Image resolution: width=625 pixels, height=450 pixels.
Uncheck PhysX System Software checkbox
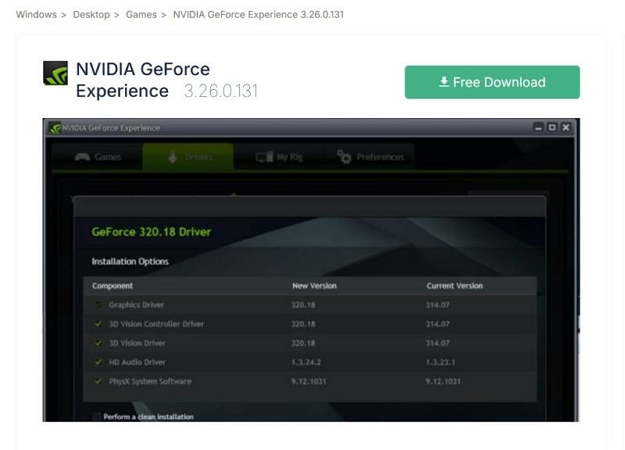98,381
